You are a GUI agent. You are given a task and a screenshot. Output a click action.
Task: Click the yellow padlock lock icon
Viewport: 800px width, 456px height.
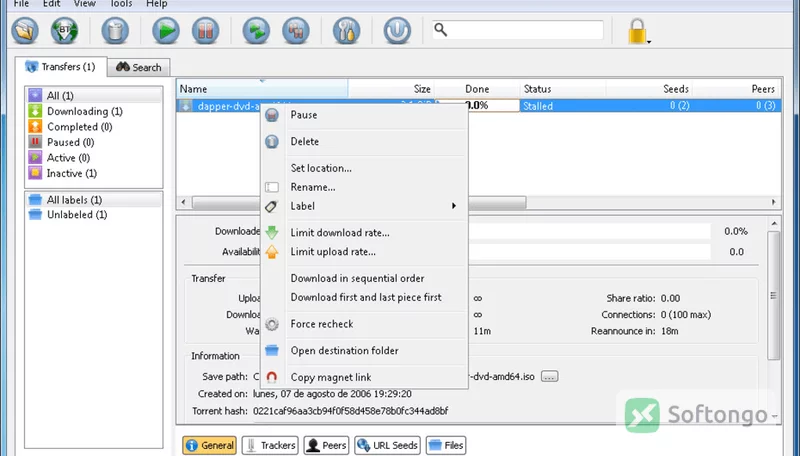click(x=637, y=32)
